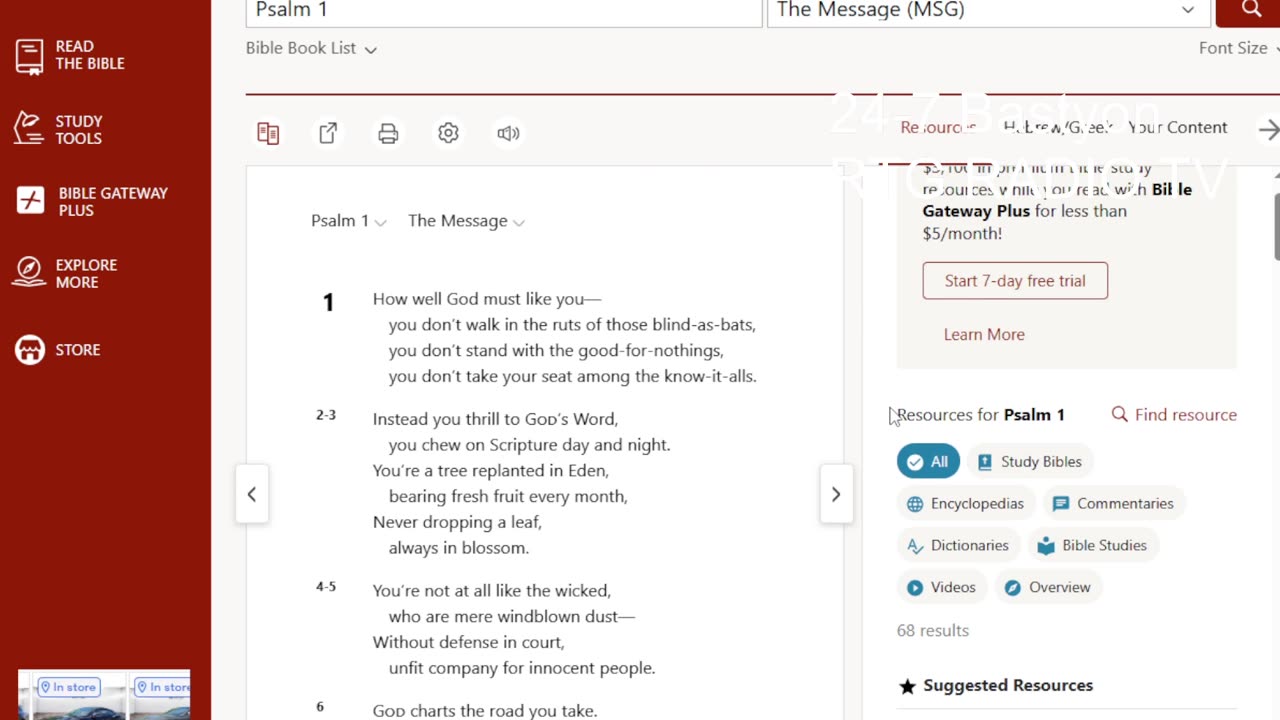The height and width of the screenshot is (720, 1280).
Task: Click verse number 2-3
Action: [326, 415]
